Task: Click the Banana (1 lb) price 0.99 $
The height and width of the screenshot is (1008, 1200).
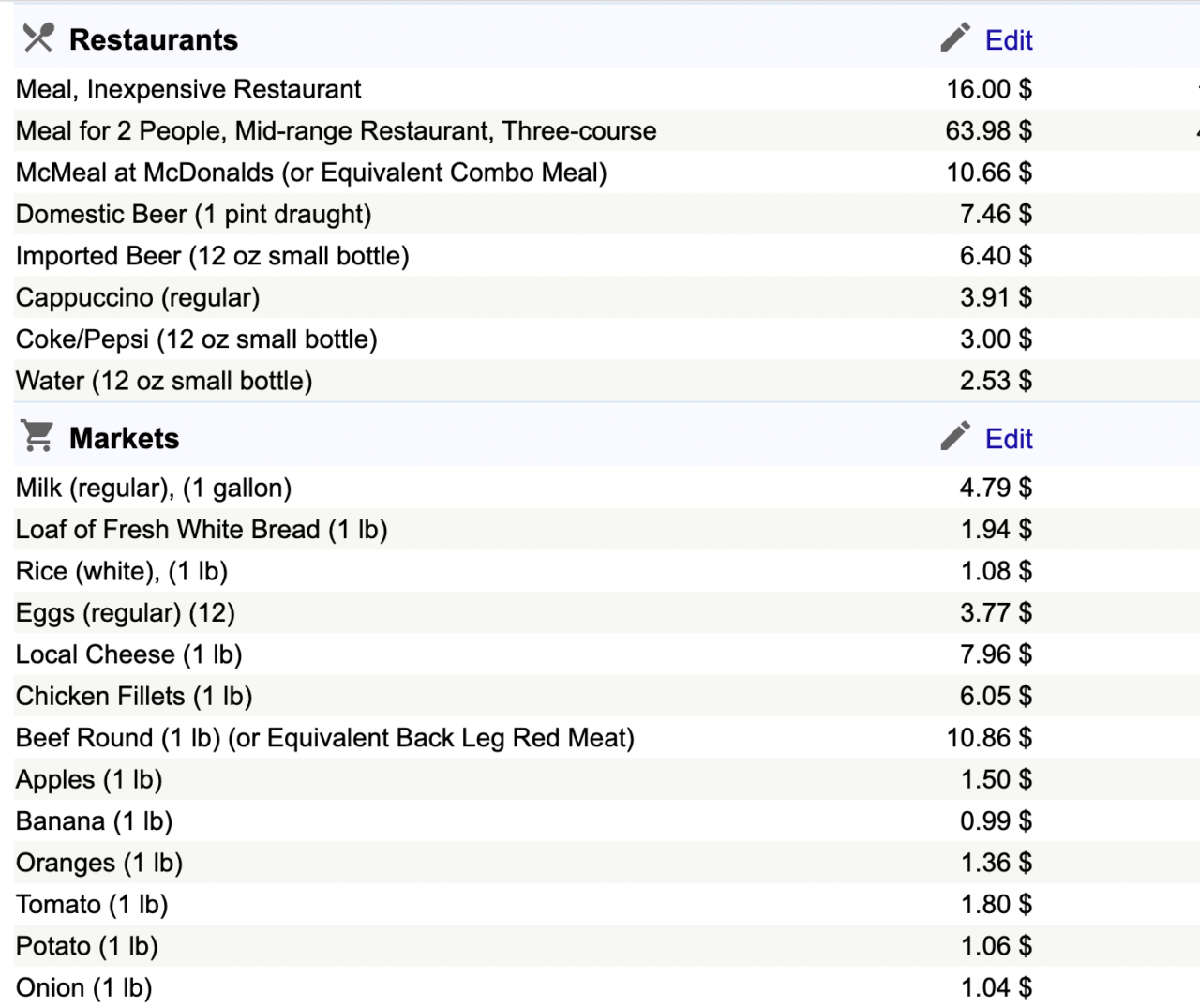Action: click(996, 821)
